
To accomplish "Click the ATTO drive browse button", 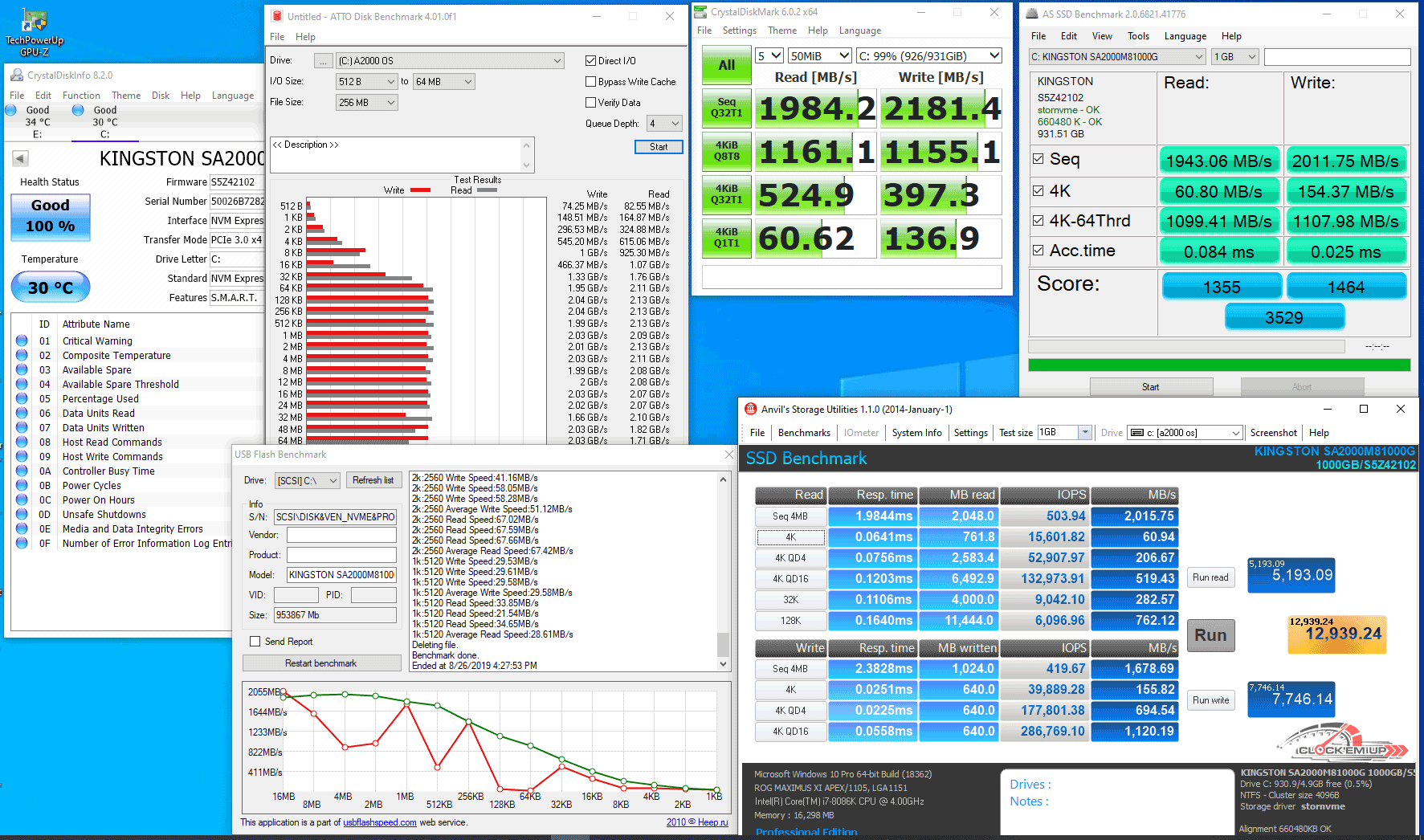I will pos(323,61).
